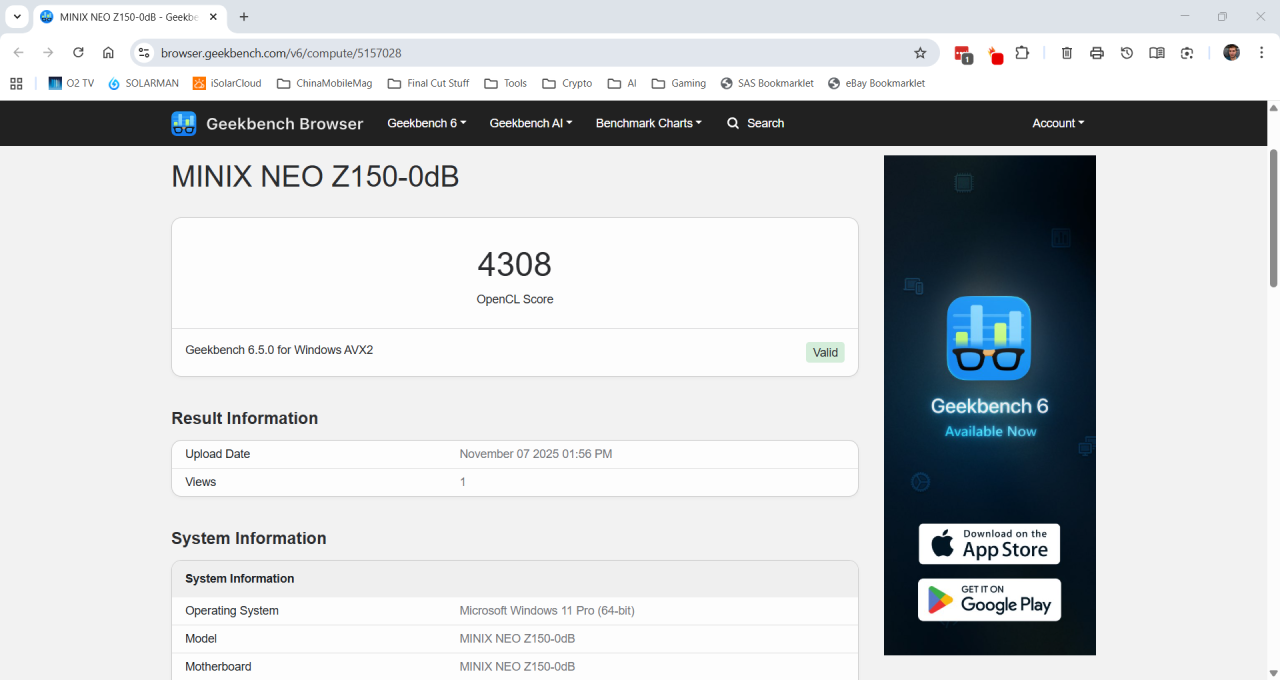
Task: Open the Search in the navigation bar
Action: pos(755,123)
